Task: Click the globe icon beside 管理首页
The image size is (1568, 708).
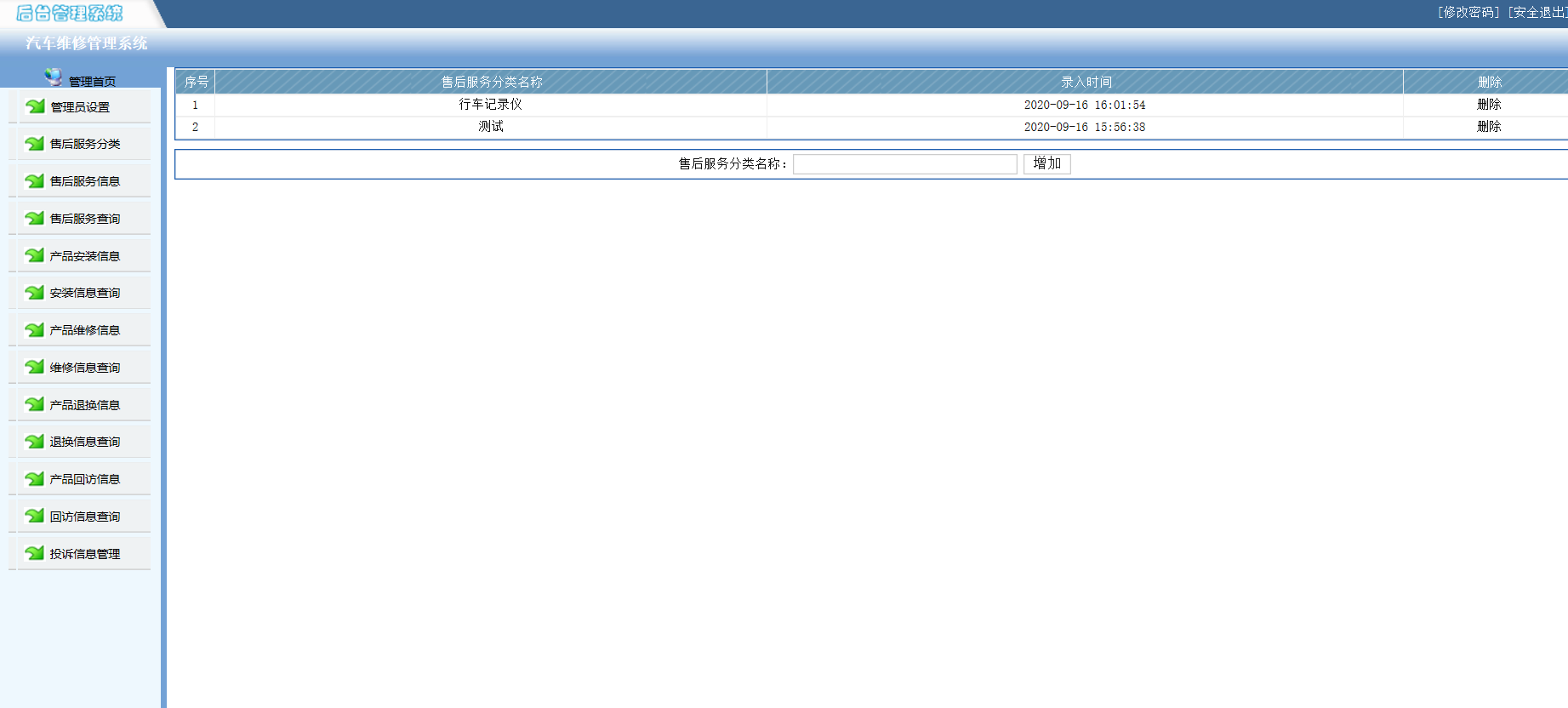Action: [x=54, y=77]
